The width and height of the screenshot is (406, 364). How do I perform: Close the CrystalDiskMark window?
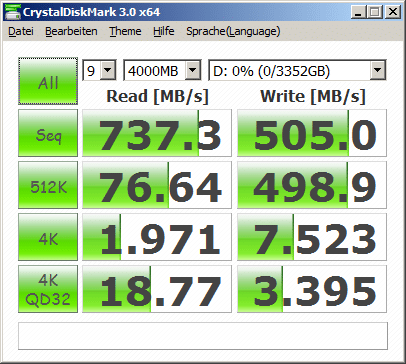click(x=393, y=12)
